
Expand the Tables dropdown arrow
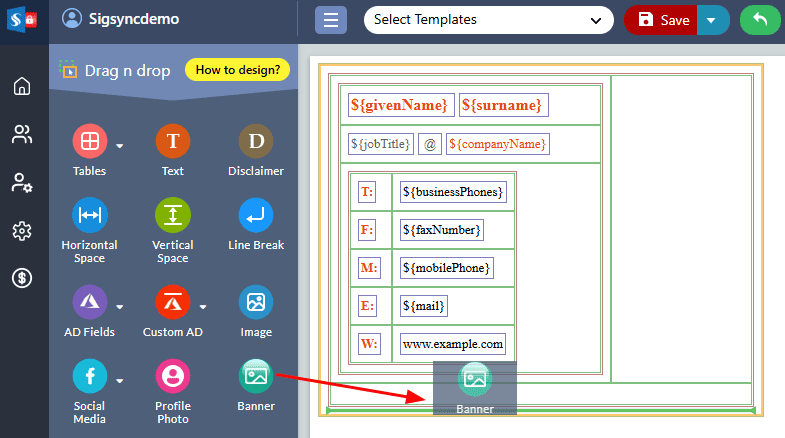point(119,146)
